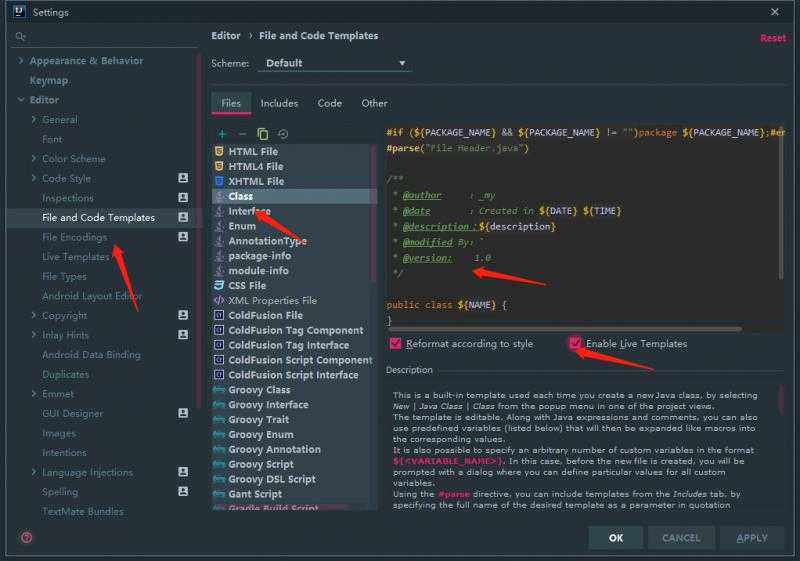This screenshot has width=800, height=561.
Task: Select Android Data Binding settings item
Action: (x=91, y=354)
